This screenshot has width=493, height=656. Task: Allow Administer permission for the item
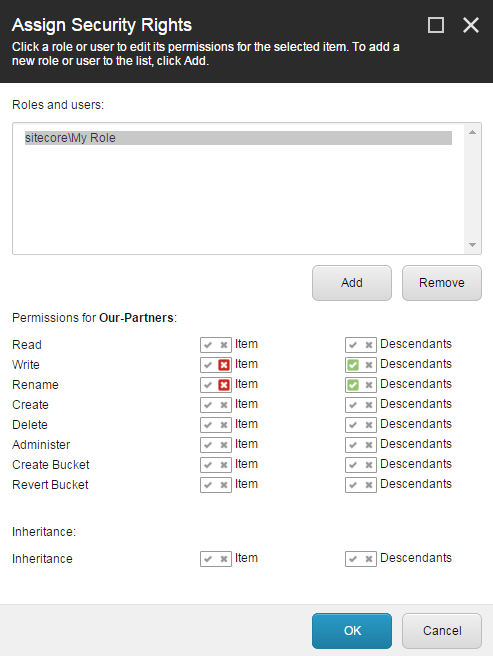(x=208, y=445)
